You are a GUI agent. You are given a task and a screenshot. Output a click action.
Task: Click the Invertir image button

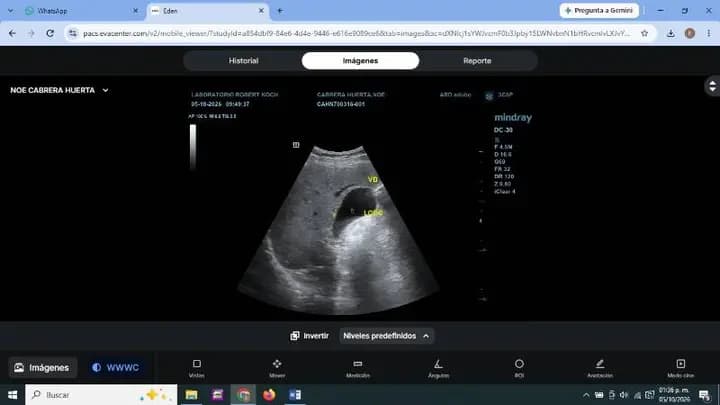pos(309,336)
